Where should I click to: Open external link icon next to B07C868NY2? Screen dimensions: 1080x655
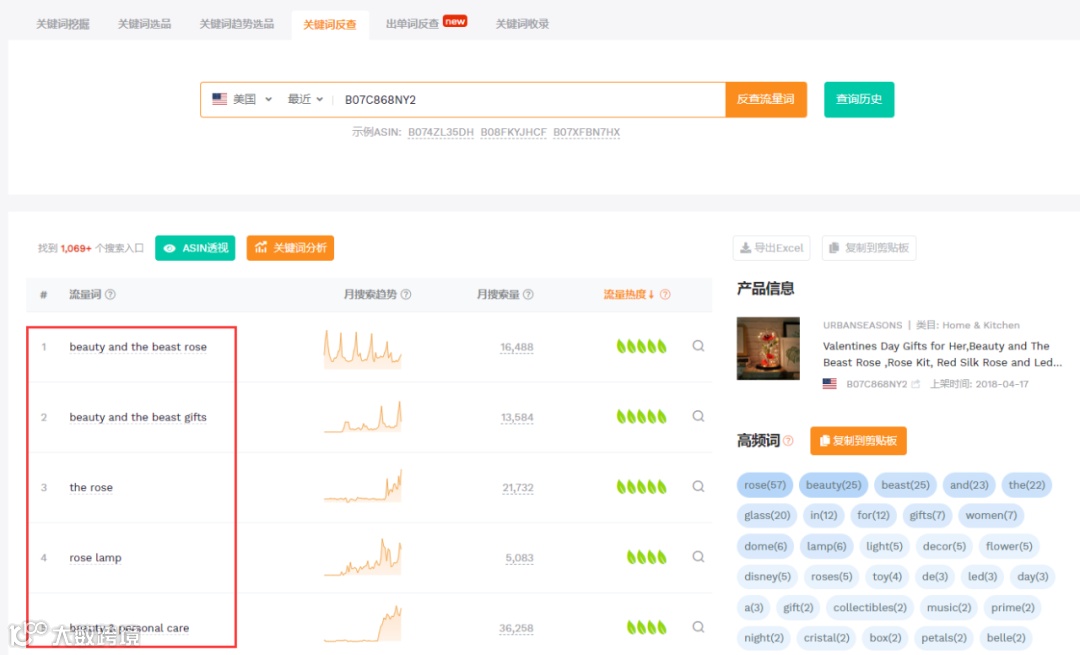click(x=918, y=383)
